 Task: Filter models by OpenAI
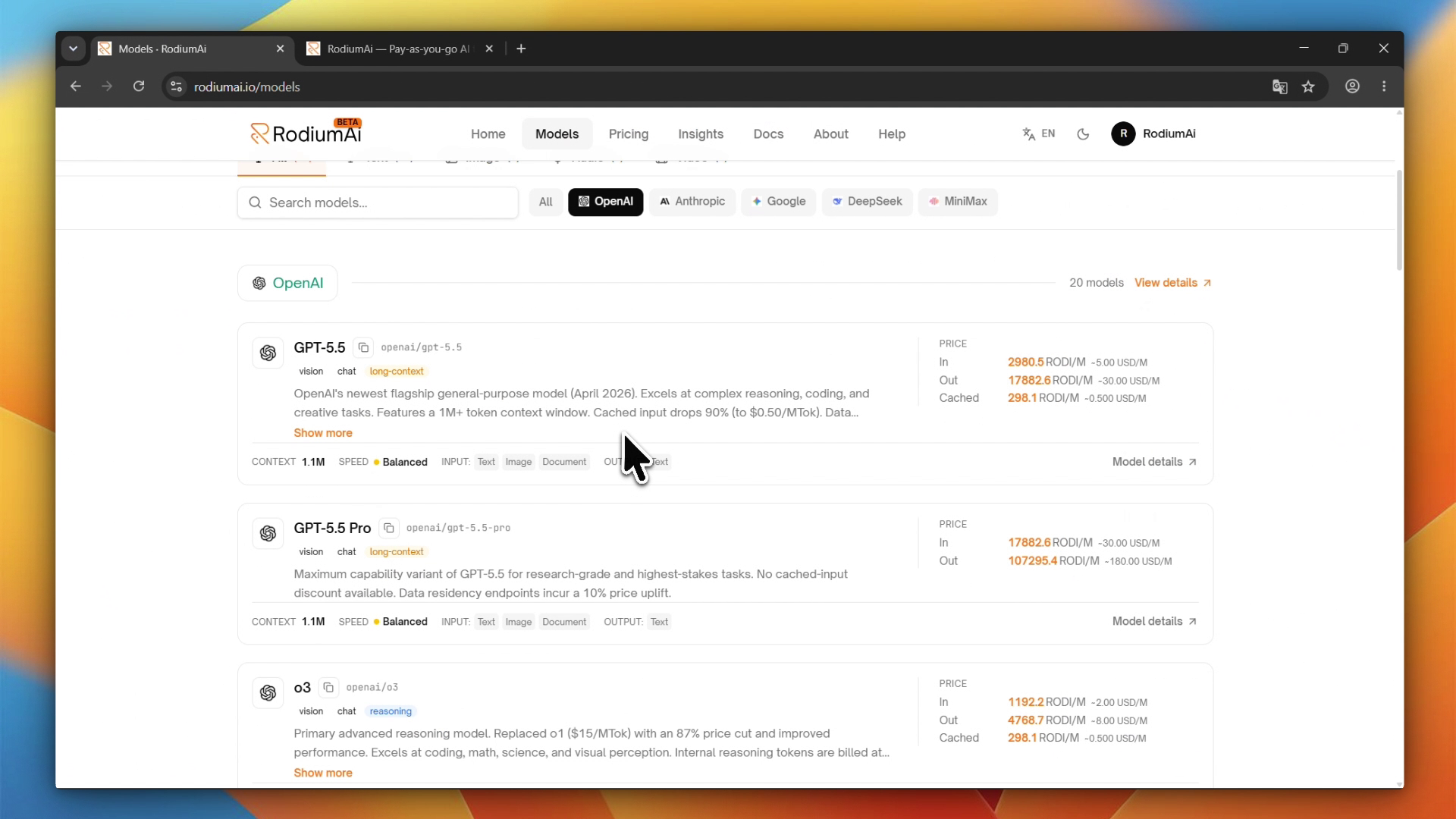click(606, 202)
